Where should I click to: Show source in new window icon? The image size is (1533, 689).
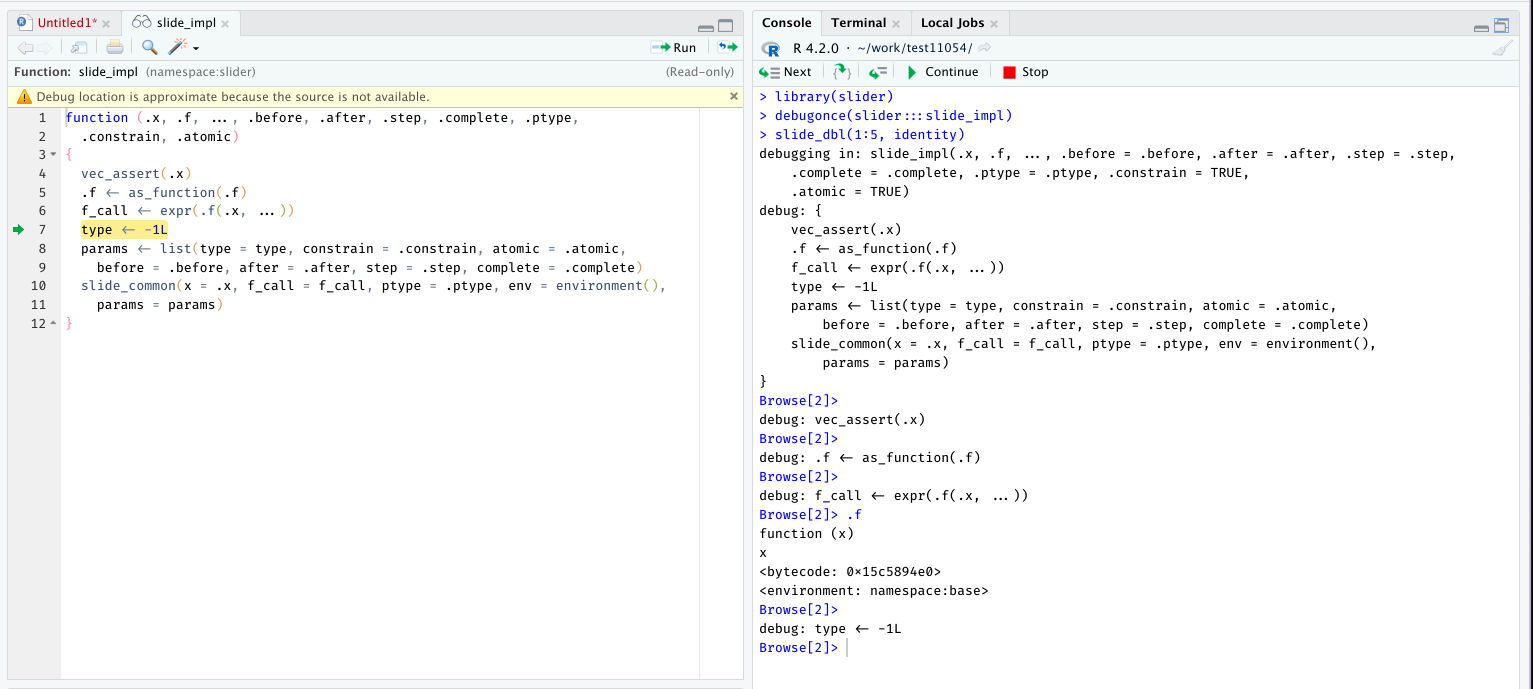tap(79, 46)
